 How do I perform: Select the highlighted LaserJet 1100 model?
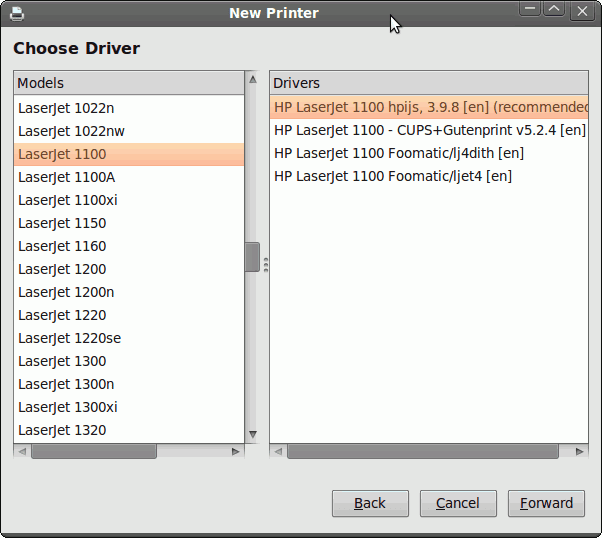point(129,154)
